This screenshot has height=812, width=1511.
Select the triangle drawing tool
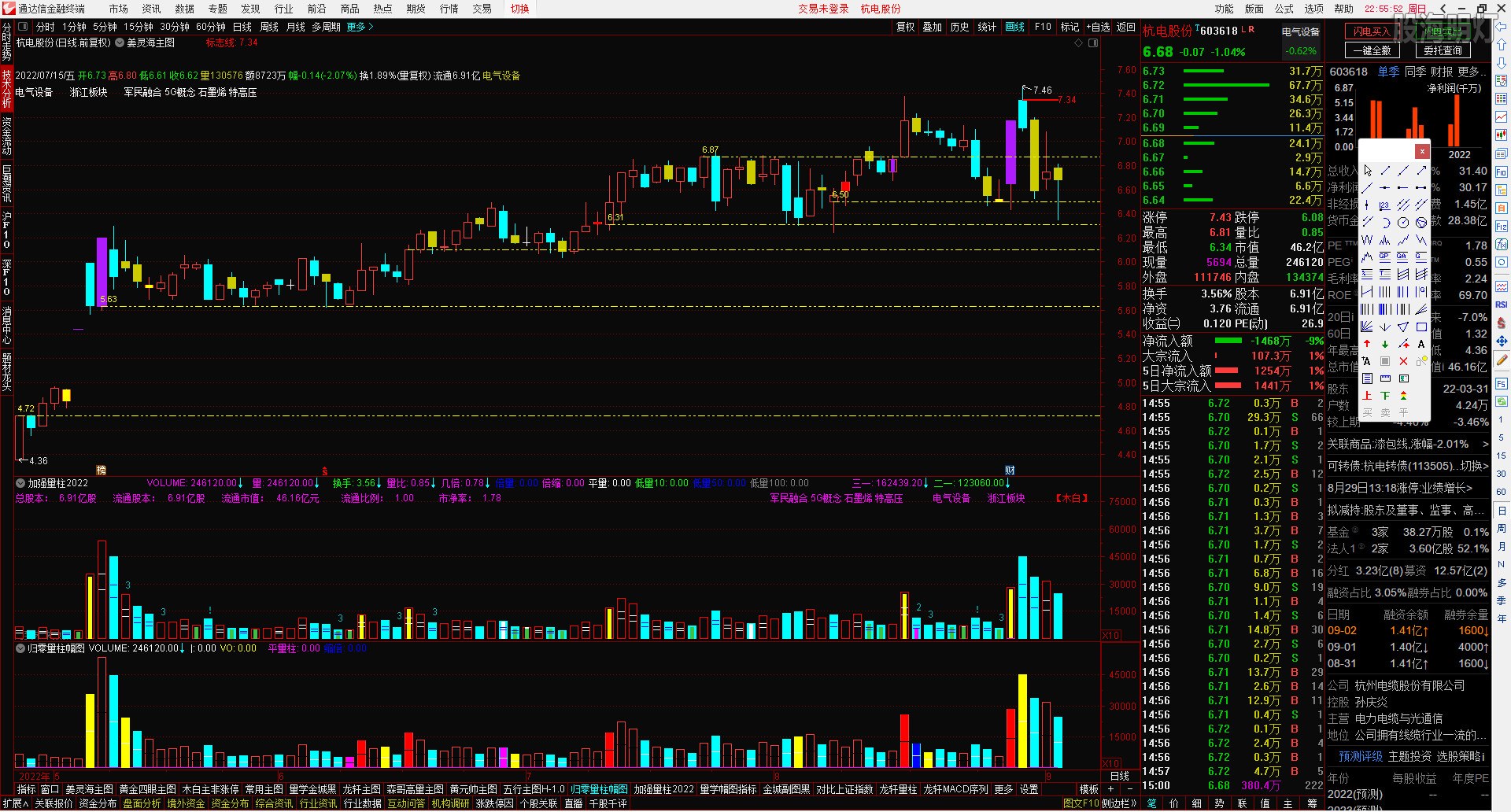(1403, 327)
